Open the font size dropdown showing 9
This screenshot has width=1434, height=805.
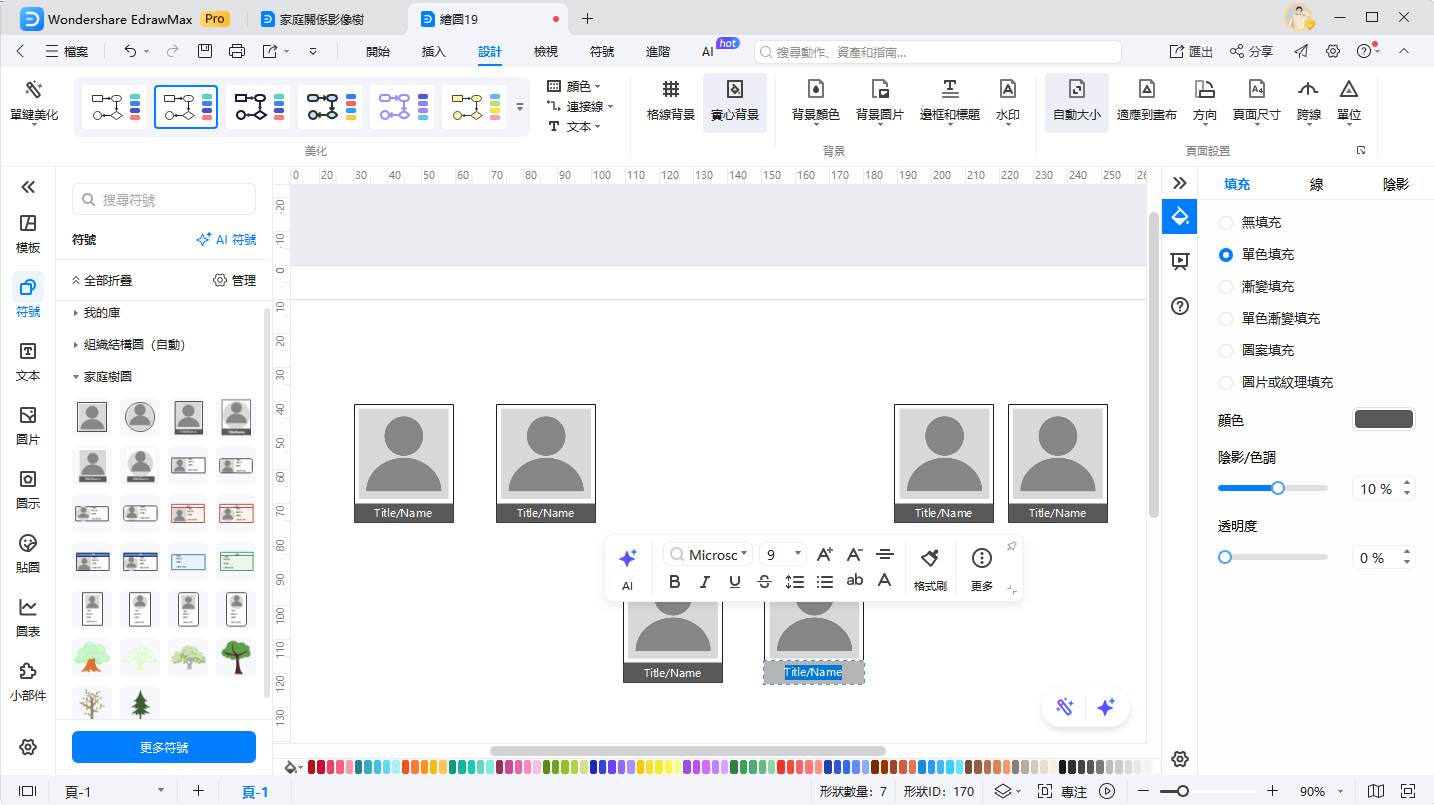point(782,554)
